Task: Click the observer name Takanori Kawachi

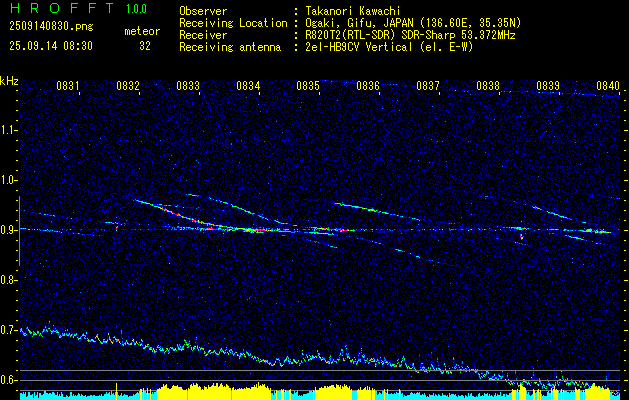Action: 353,11
